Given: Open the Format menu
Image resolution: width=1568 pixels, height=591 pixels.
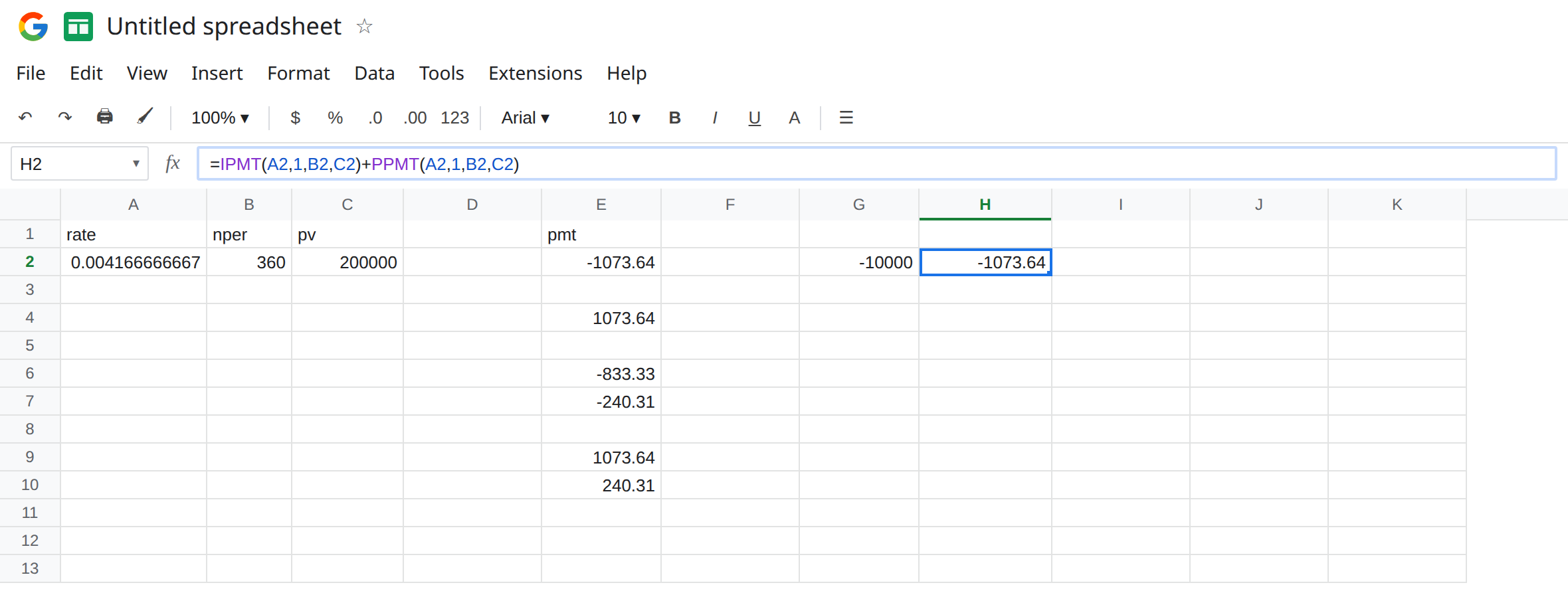Looking at the screenshot, I should point(298,73).
